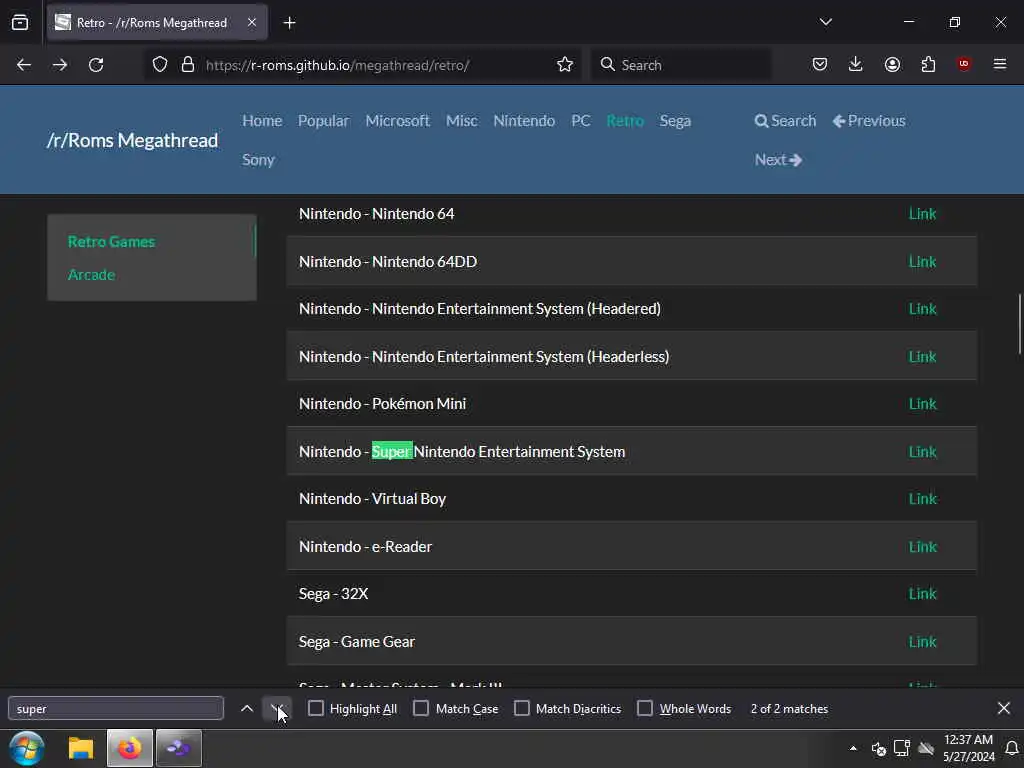Go to Previous page link
Viewport: 1024px width, 768px height.
[x=869, y=121]
